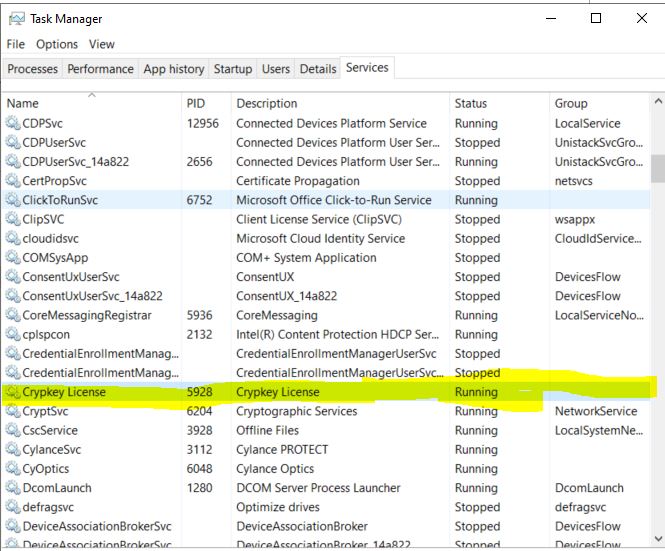The height and width of the screenshot is (551, 665).
Task: Sort services by the Name column header
Action: pyautogui.click(x=23, y=103)
